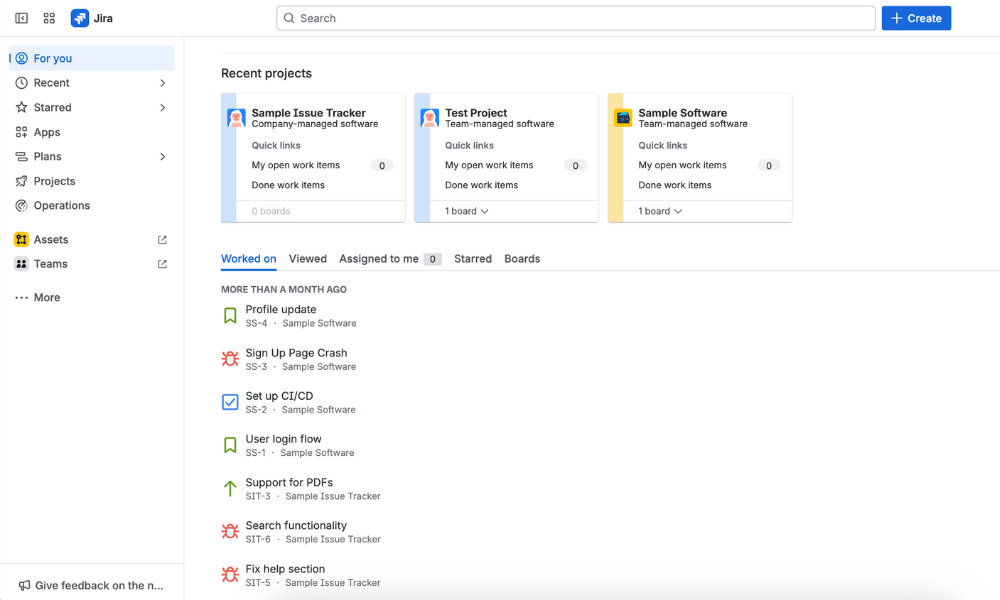Screen dimensions: 1000x600
Task: Click the bug icon for Sign Up Page Crash
Action: click(x=230, y=359)
